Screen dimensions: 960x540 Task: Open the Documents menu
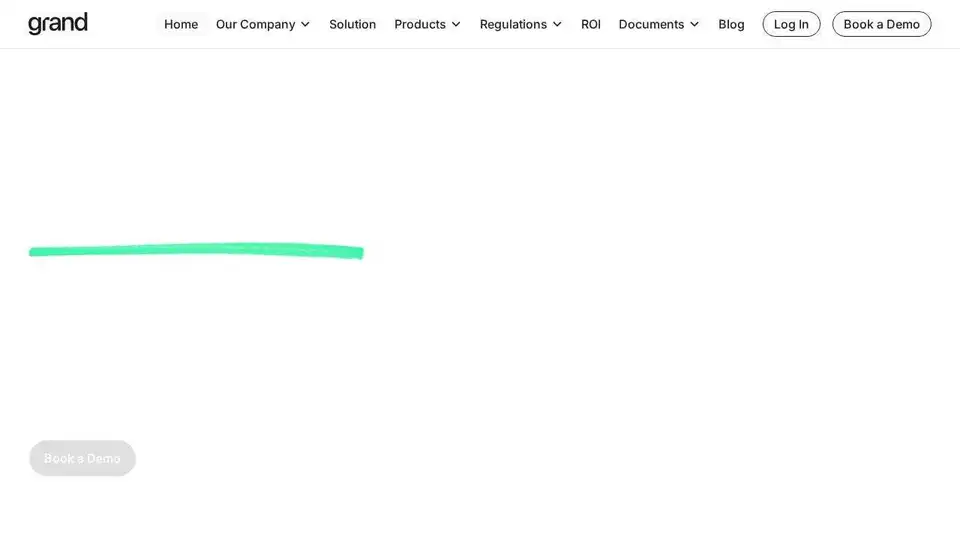658,24
